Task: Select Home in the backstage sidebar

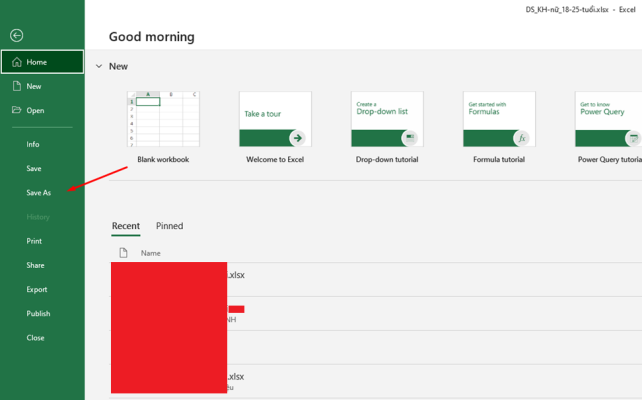Action: 42,62
